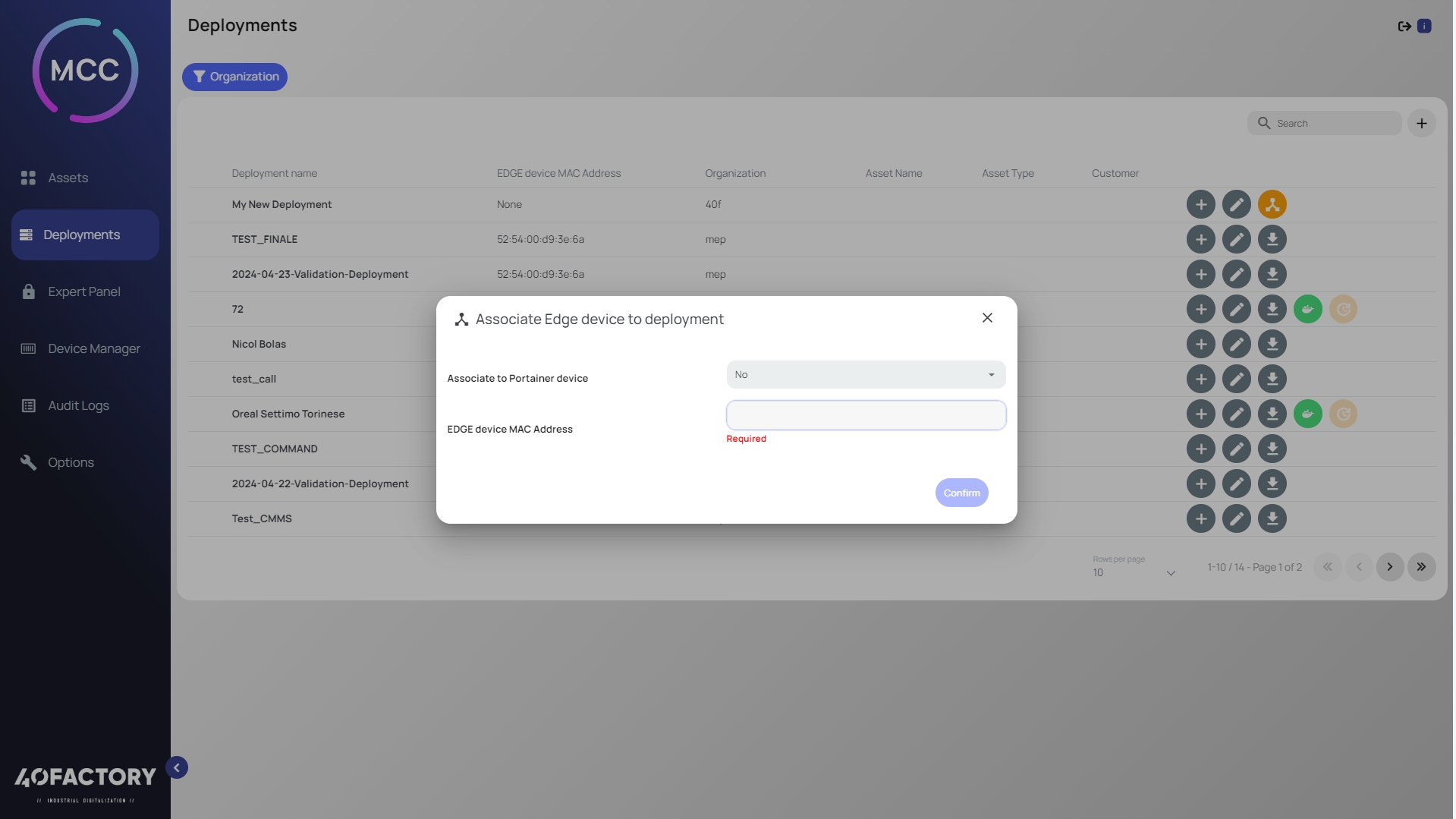Go to Device Manager in the sidebar
The width and height of the screenshot is (1456, 819).
tap(94, 348)
